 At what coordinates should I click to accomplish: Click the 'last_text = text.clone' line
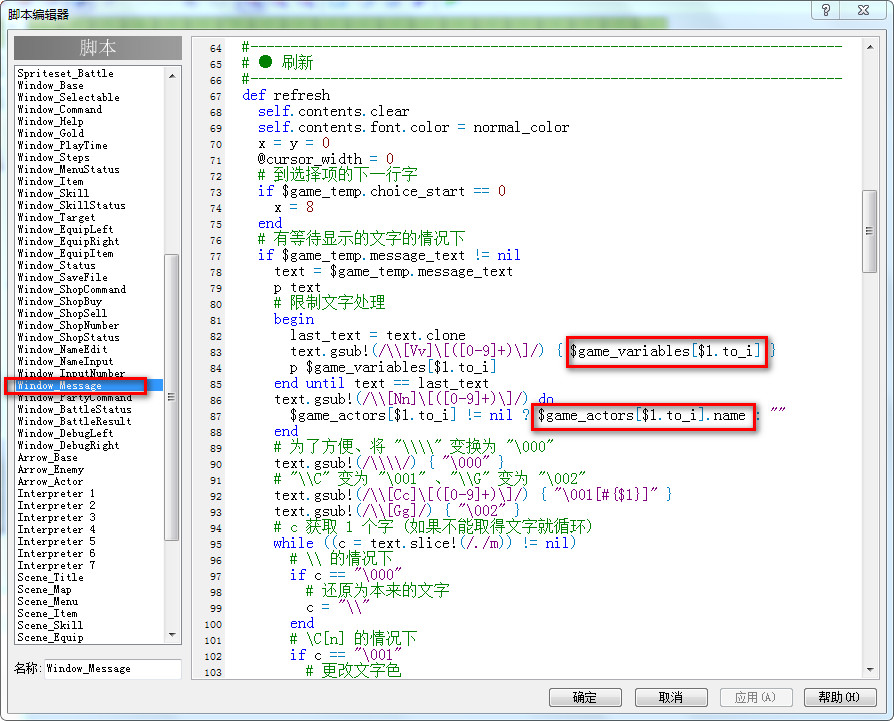[x=377, y=335]
